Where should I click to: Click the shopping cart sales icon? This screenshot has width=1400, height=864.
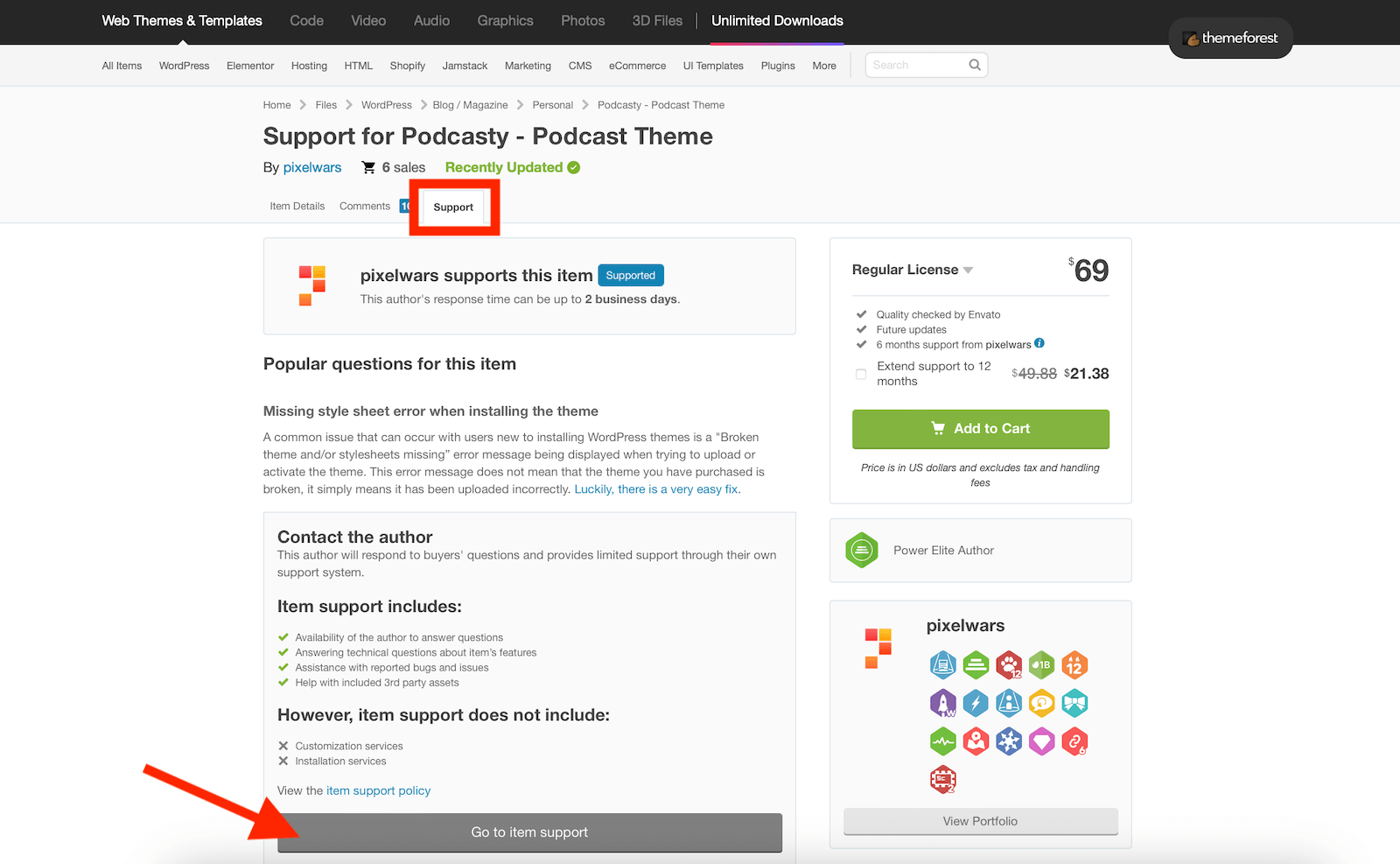(x=368, y=167)
